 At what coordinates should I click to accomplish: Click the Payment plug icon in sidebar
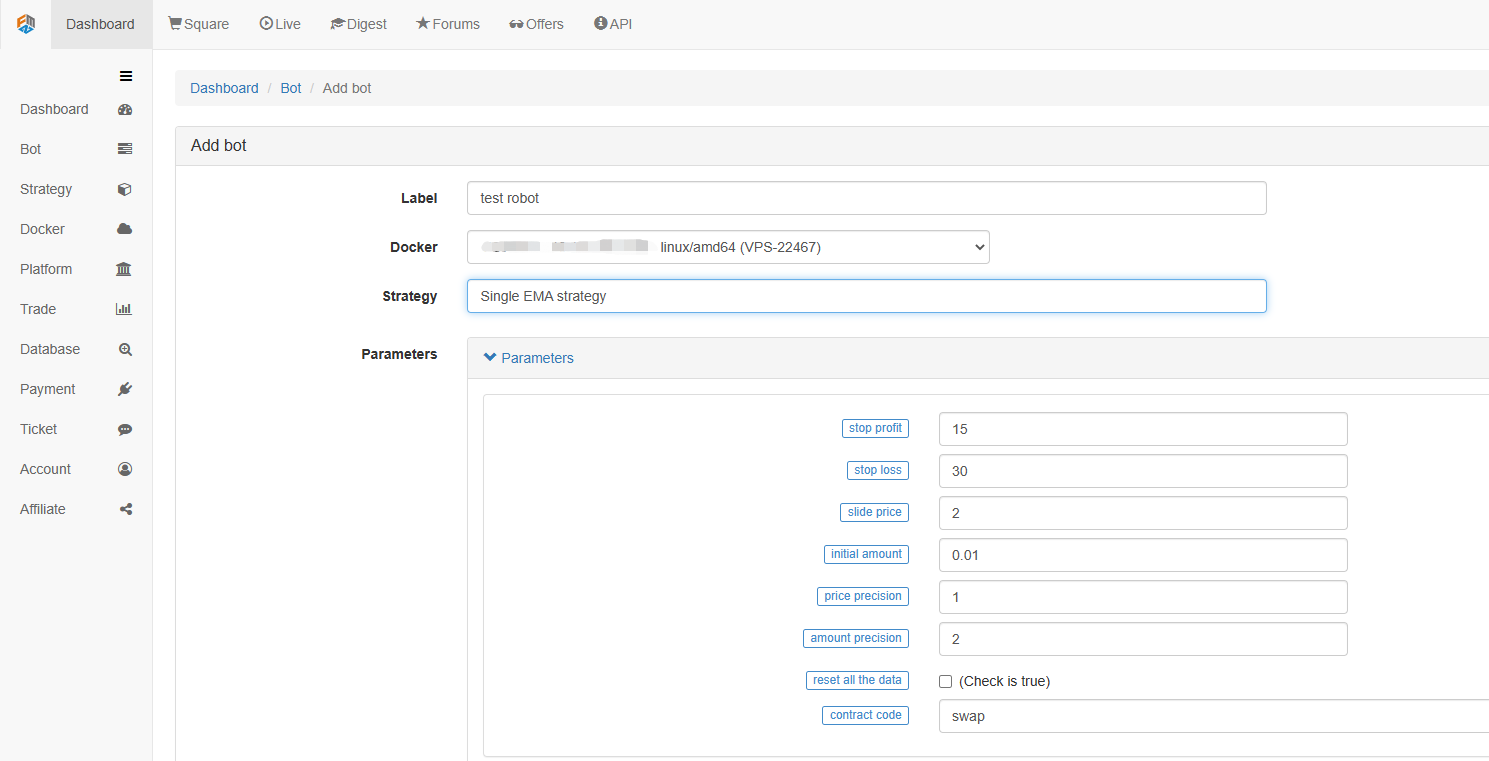[125, 389]
